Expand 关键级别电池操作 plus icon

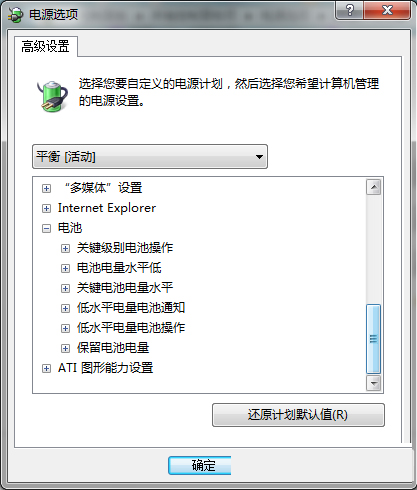[x=65, y=248]
